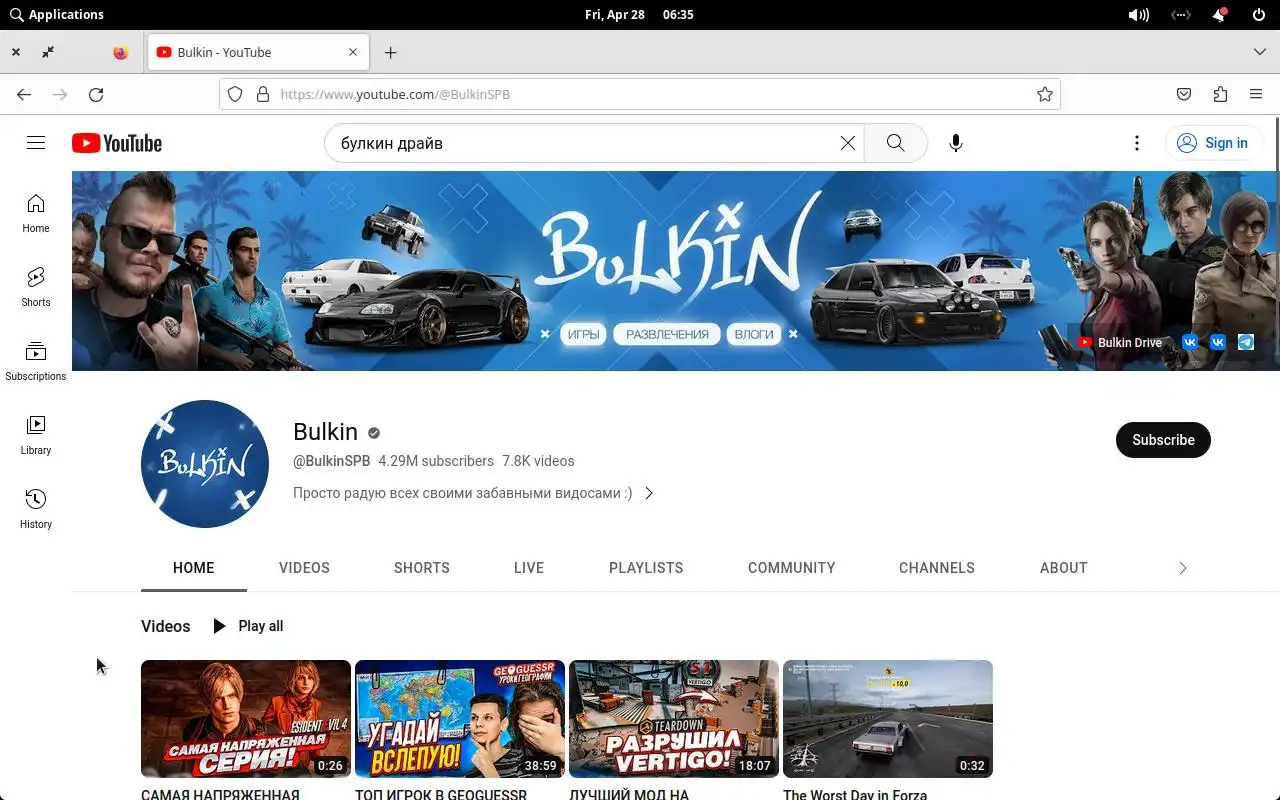Viewport: 1280px width, 800px height.
Task: Clear the search box text
Action: coord(847,143)
